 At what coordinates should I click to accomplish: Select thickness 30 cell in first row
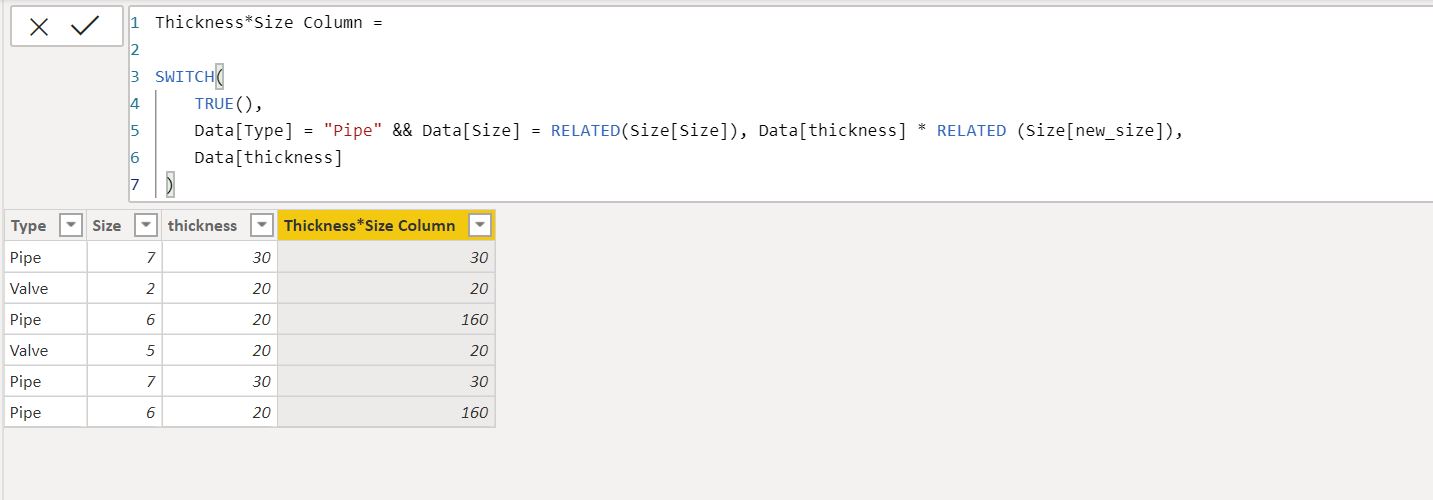pos(220,257)
